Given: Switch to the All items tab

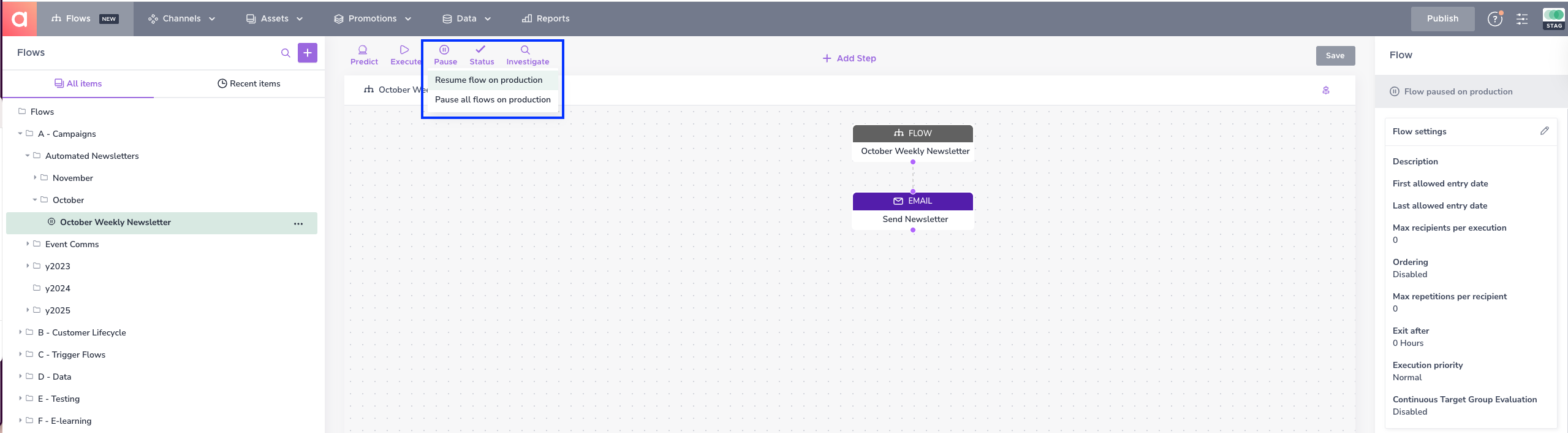Looking at the screenshot, I should click(78, 83).
